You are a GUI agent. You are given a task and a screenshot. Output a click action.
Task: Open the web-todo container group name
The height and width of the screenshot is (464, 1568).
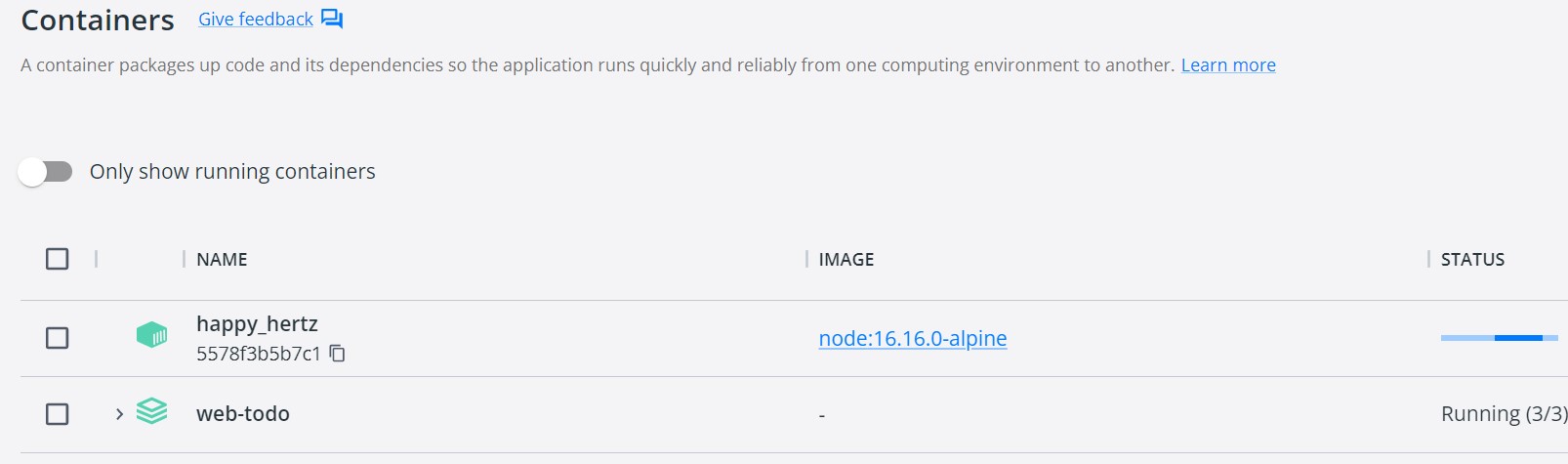click(x=243, y=414)
